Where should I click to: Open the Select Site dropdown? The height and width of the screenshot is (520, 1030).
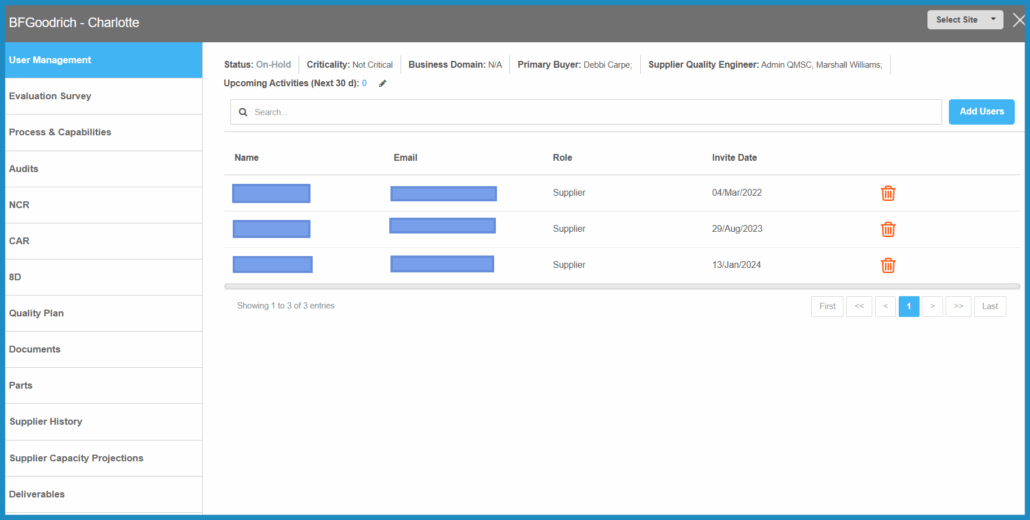(x=964, y=20)
